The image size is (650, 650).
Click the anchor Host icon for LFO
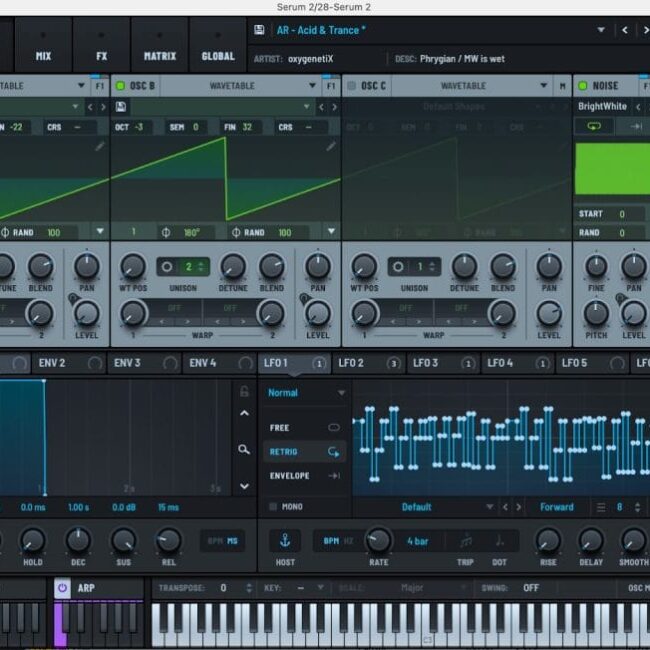[283, 541]
